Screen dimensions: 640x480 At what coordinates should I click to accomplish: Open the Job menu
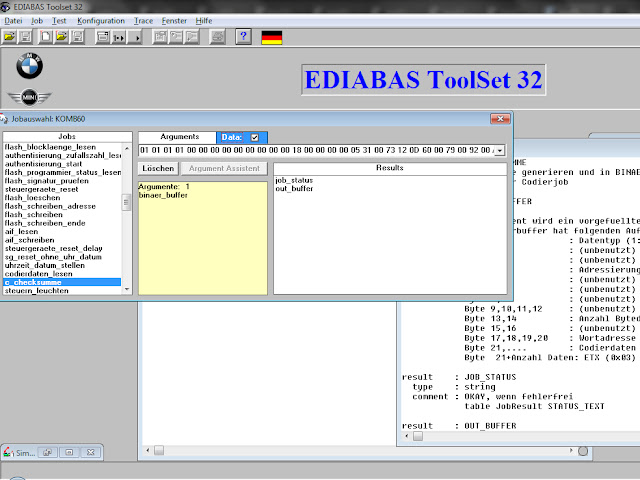(x=37, y=20)
